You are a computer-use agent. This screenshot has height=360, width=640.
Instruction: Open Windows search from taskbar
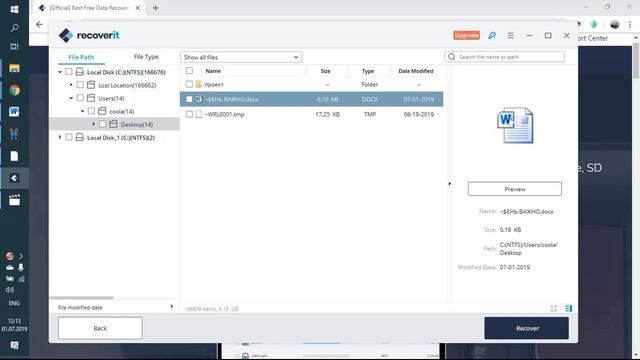pos(14,28)
